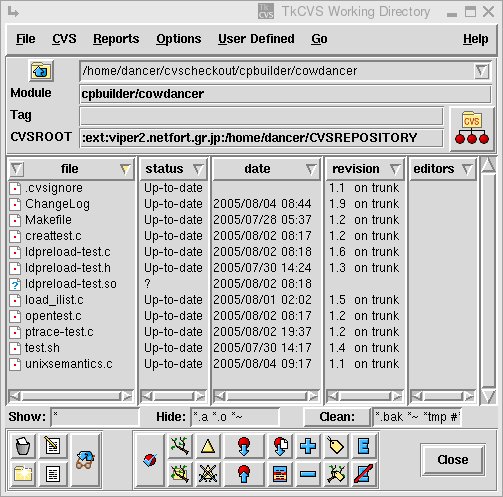Click the Show filter input field
Viewport: 503px width, 497px height.
(x=95, y=417)
